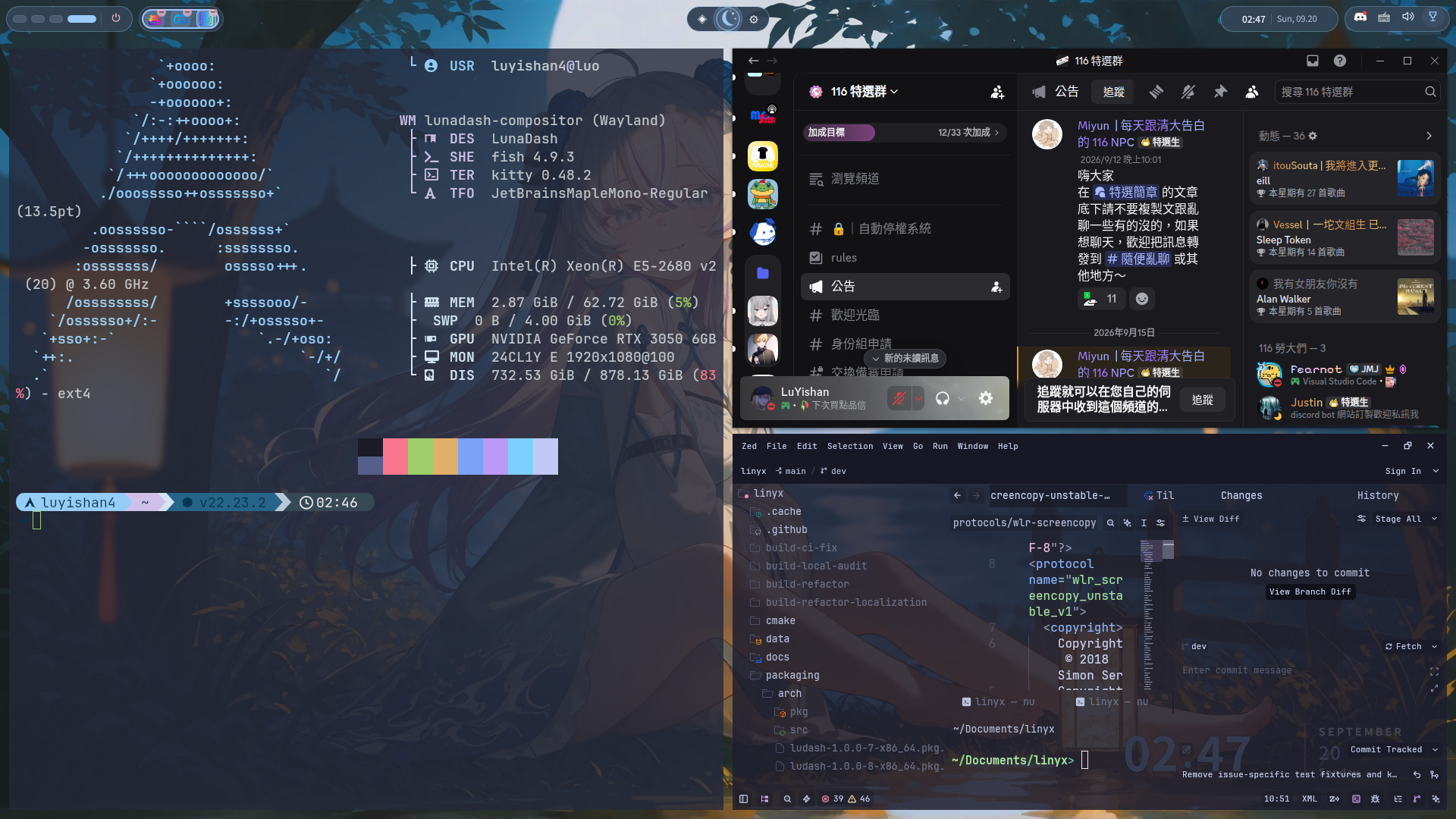This screenshot has width=1456, height=819.
Task: Switch to the History tab in Zed git panel
Action: (x=1378, y=496)
